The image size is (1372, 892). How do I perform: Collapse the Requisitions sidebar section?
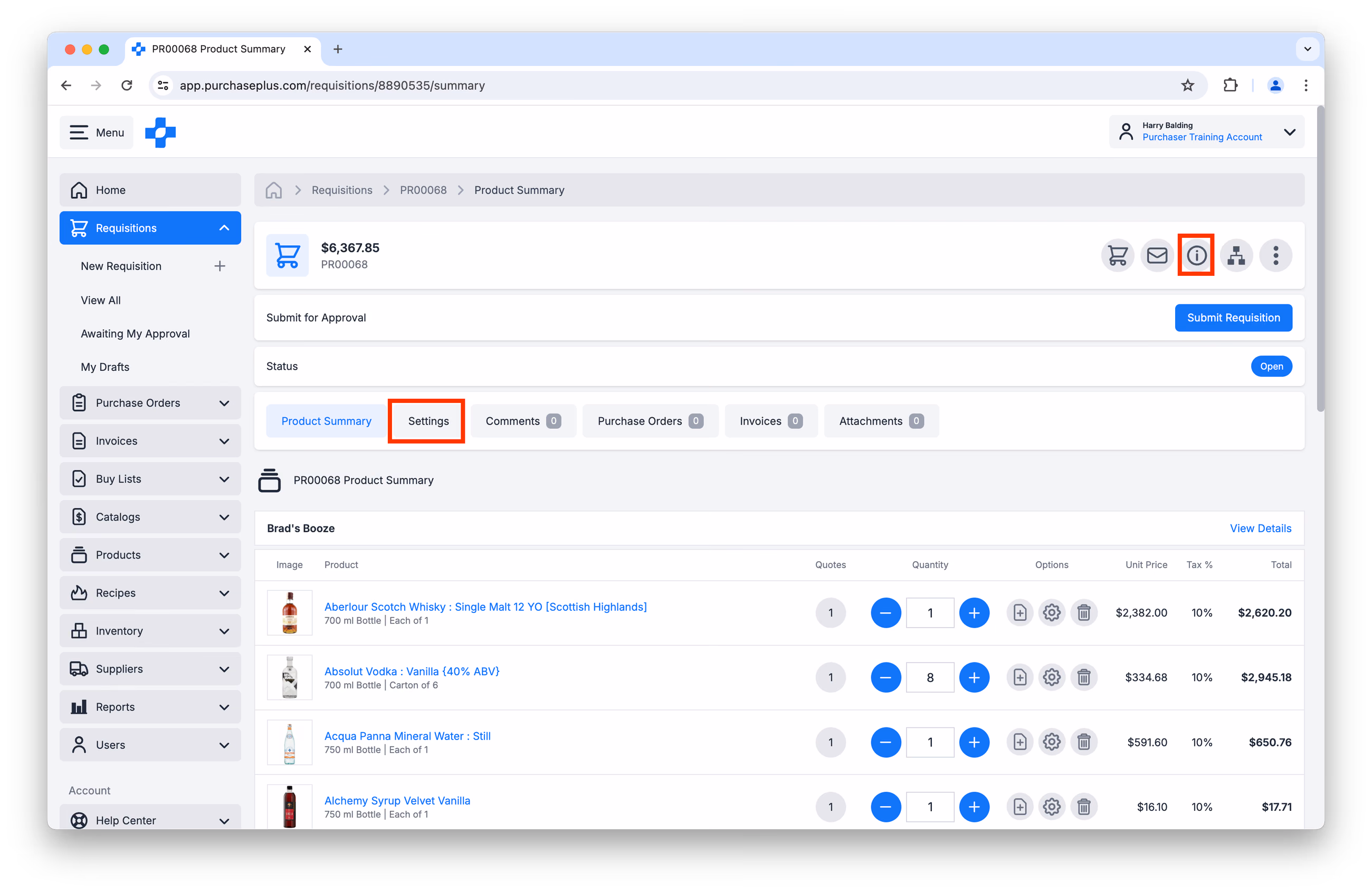[224, 228]
